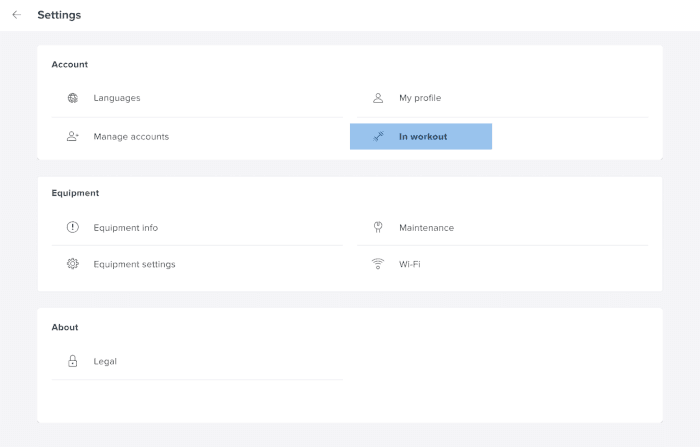Screen dimensions: 700x447
Task: Open the Languages settings
Action: tap(117, 98)
